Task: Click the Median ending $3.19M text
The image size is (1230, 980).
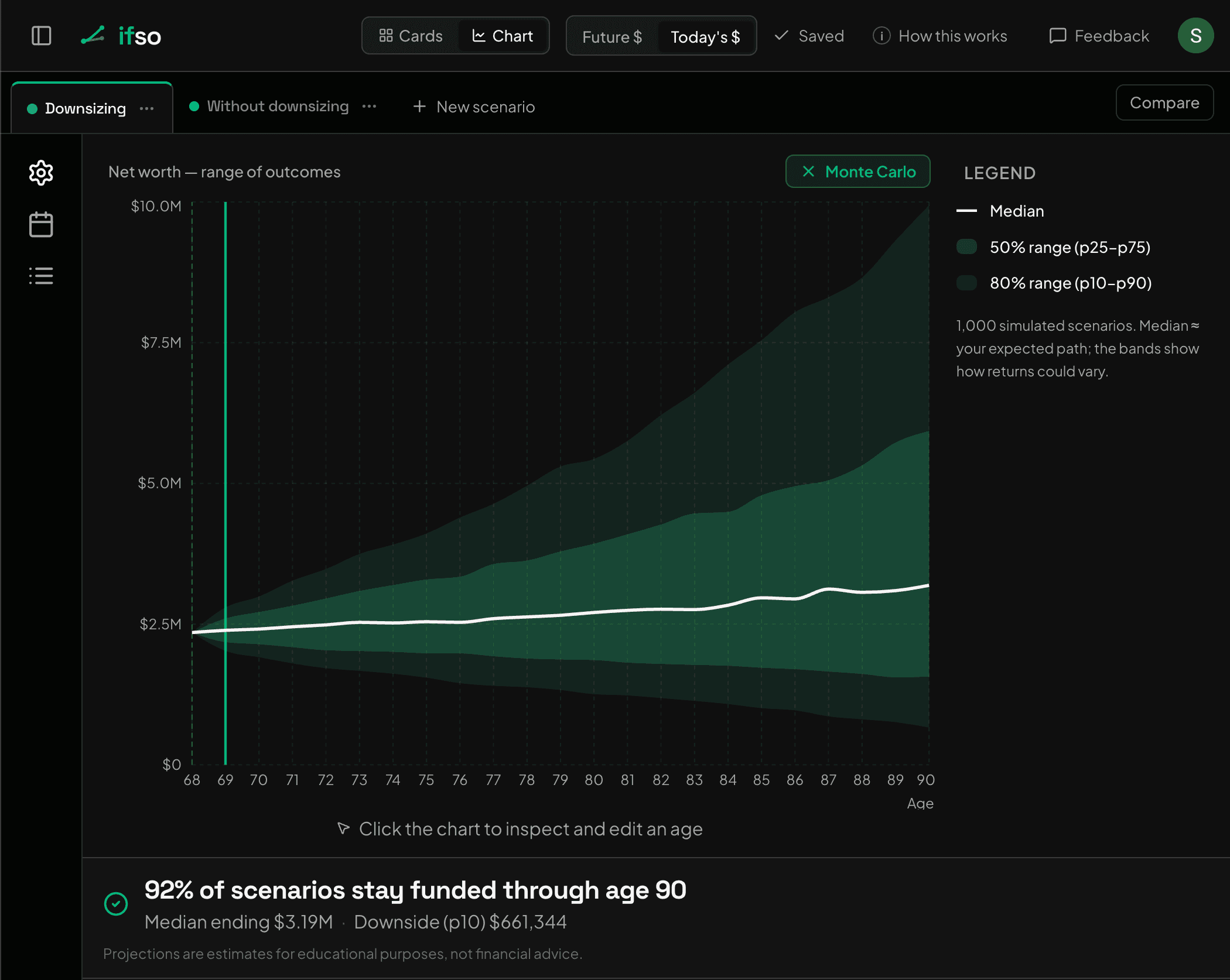Action: pyautogui.click(x=238, y=922)
